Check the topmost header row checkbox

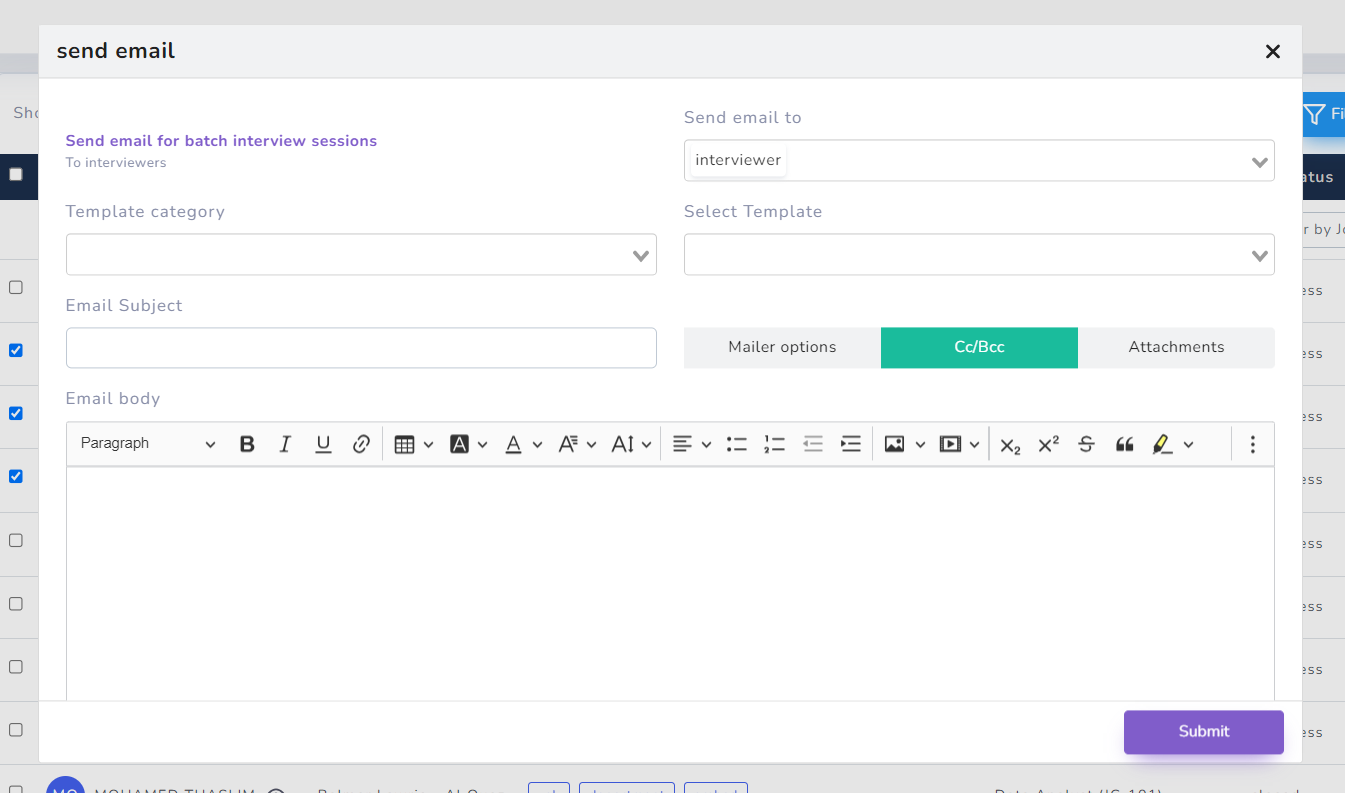(16, 176)
